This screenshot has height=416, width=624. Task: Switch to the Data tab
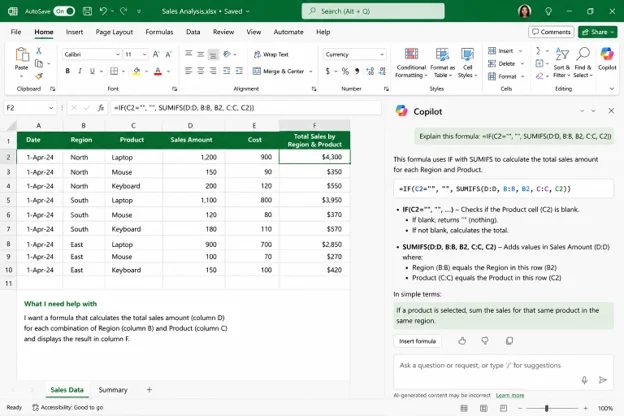coord(193,32)
